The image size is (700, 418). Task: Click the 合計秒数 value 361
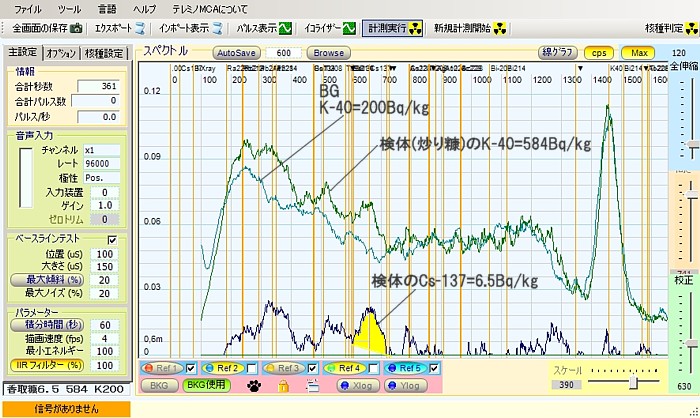98,86
